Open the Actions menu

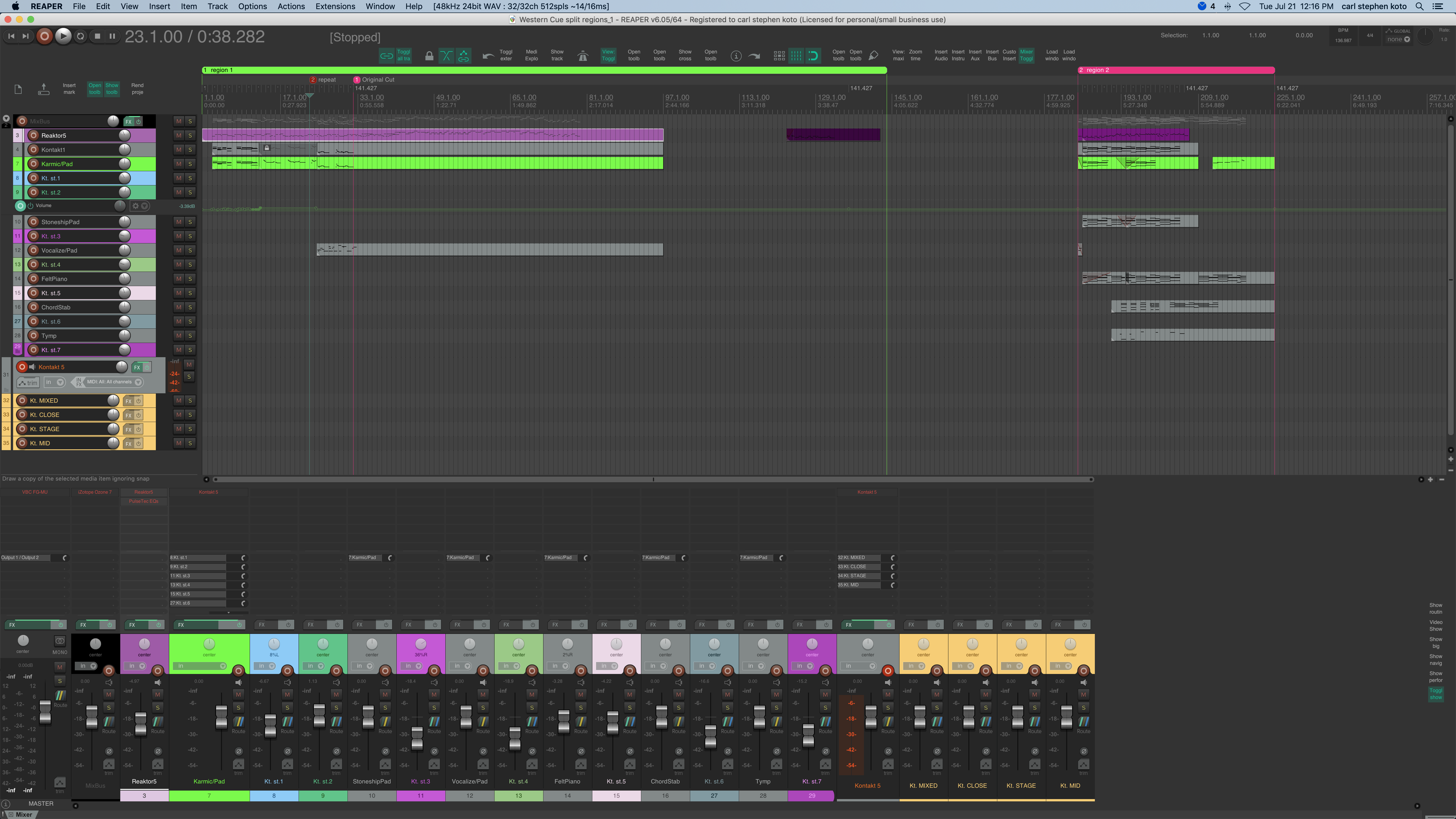pyautogui.click(x=291, y=6)
